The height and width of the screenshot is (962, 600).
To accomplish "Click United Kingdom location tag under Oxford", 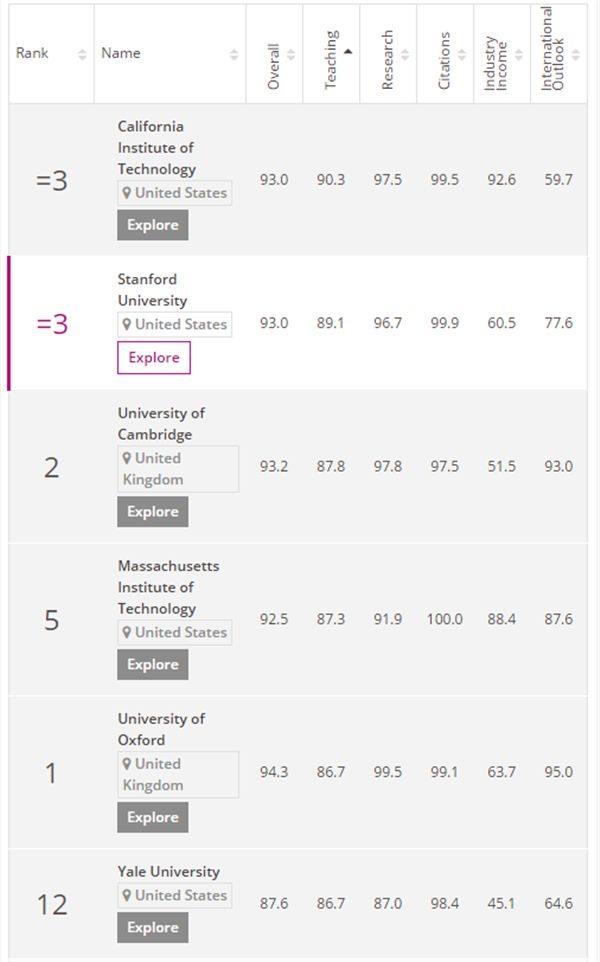I will 178,774.
